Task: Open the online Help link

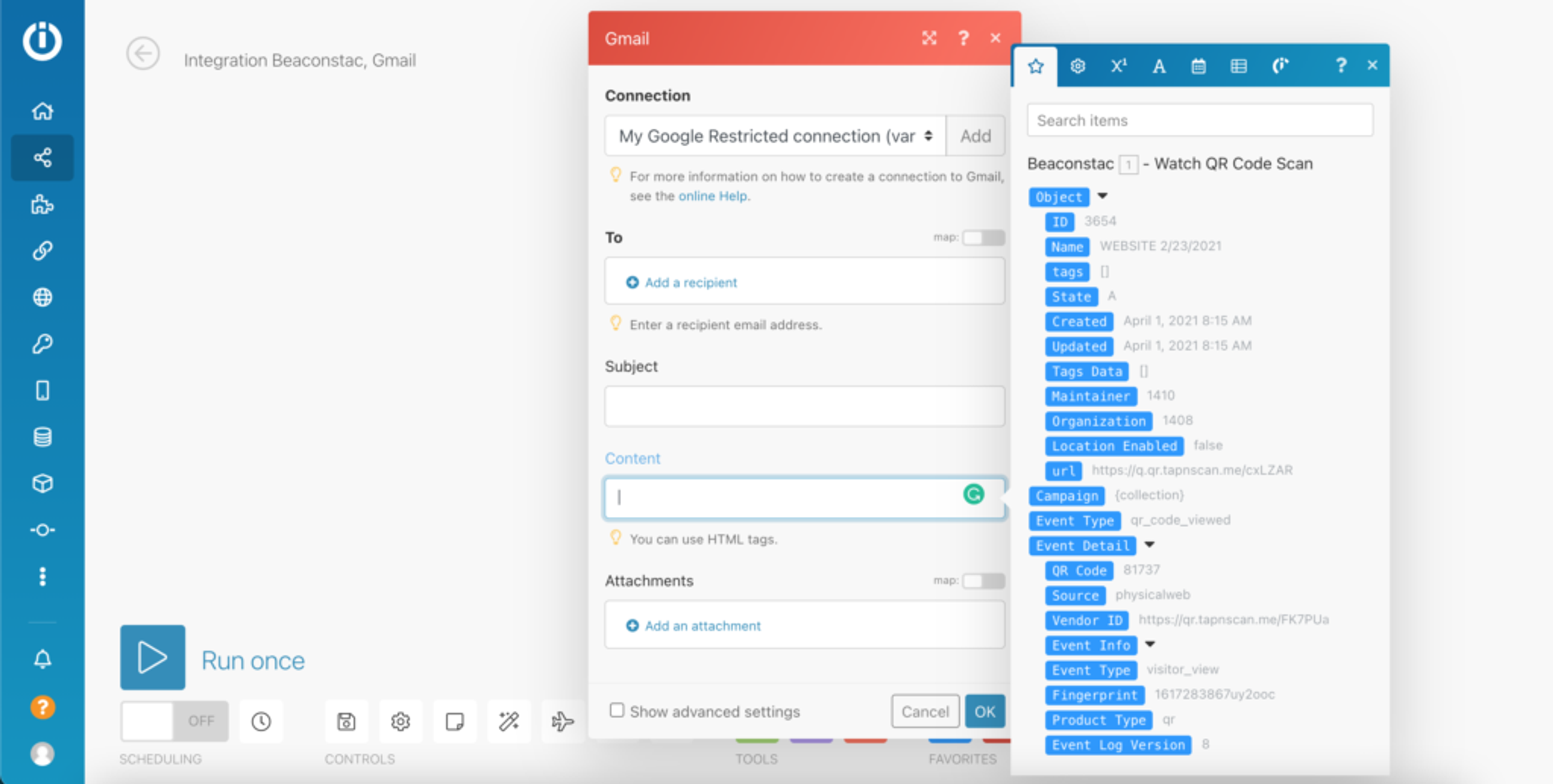Action: pos(713,197)
